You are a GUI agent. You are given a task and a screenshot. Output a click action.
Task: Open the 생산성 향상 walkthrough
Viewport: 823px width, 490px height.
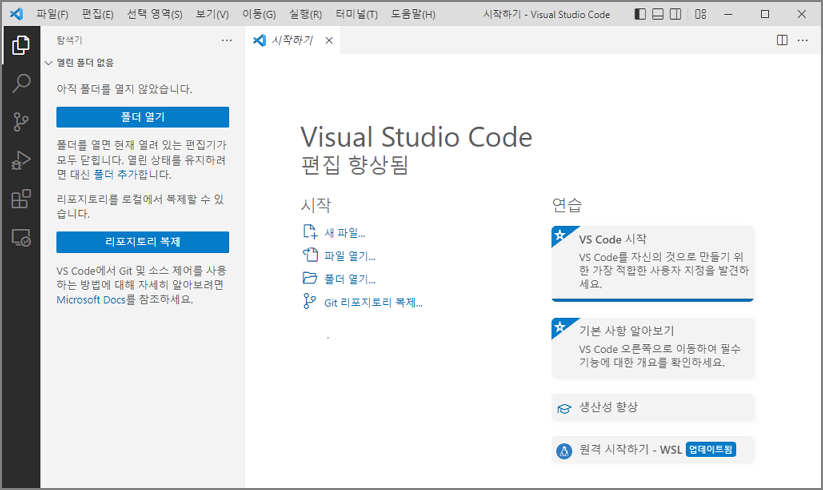pyautogui.click(x=653, y=408)
